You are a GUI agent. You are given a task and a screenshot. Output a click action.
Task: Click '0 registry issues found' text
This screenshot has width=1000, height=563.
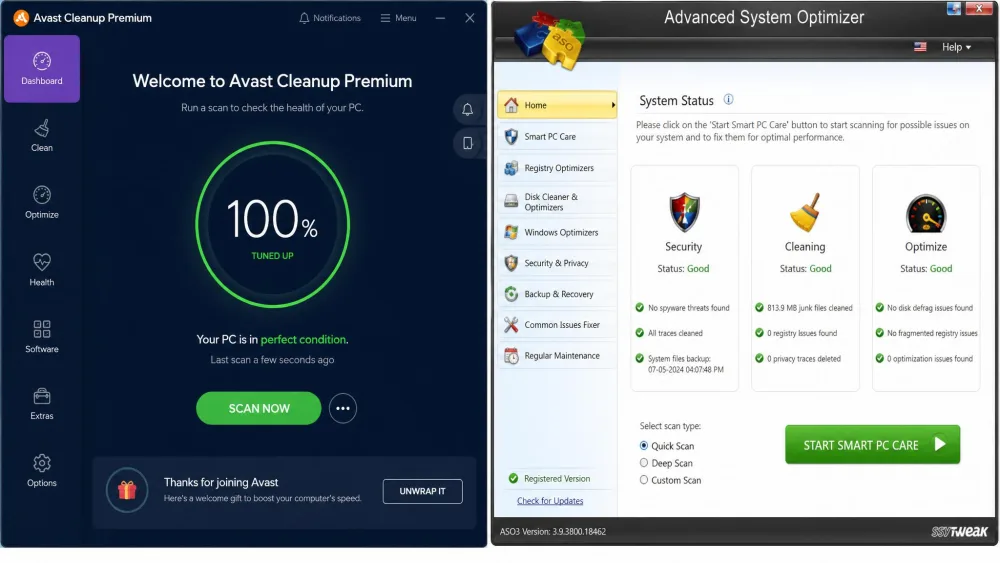[x=802, y=333]
